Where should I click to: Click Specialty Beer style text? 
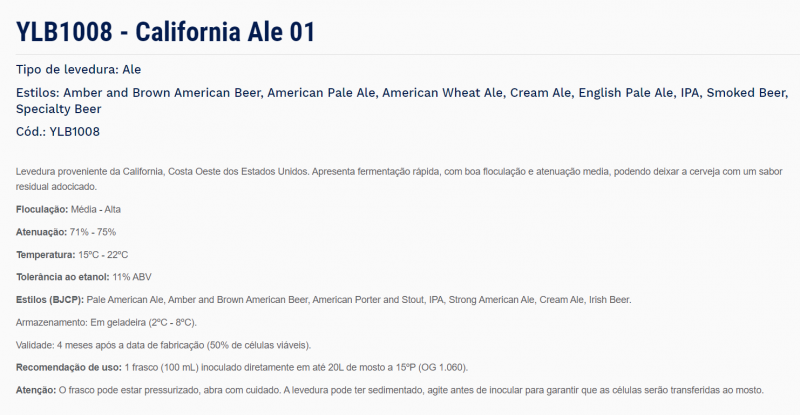[59, 109]
